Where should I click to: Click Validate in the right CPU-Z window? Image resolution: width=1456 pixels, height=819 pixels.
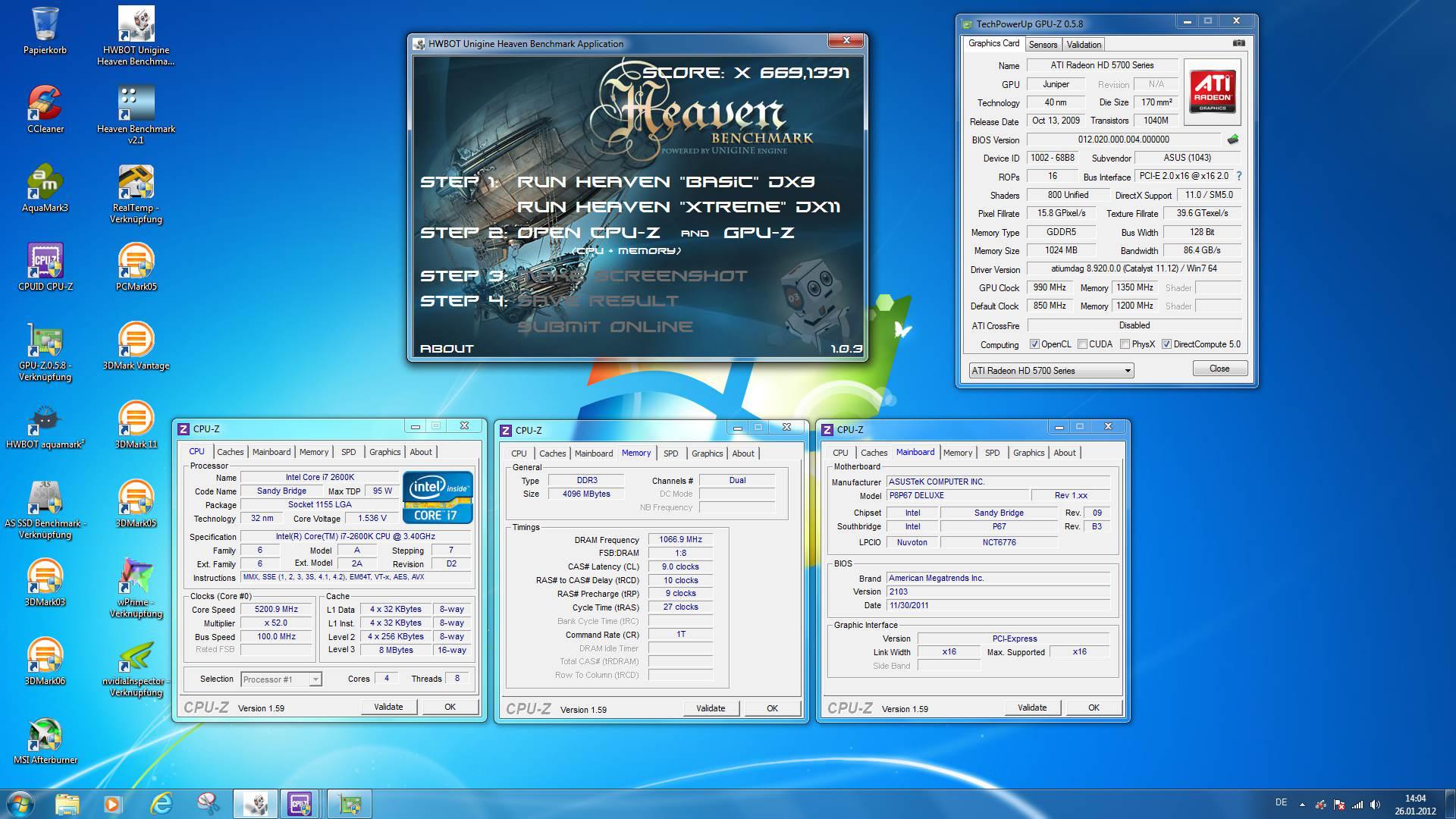point(1031,708)
